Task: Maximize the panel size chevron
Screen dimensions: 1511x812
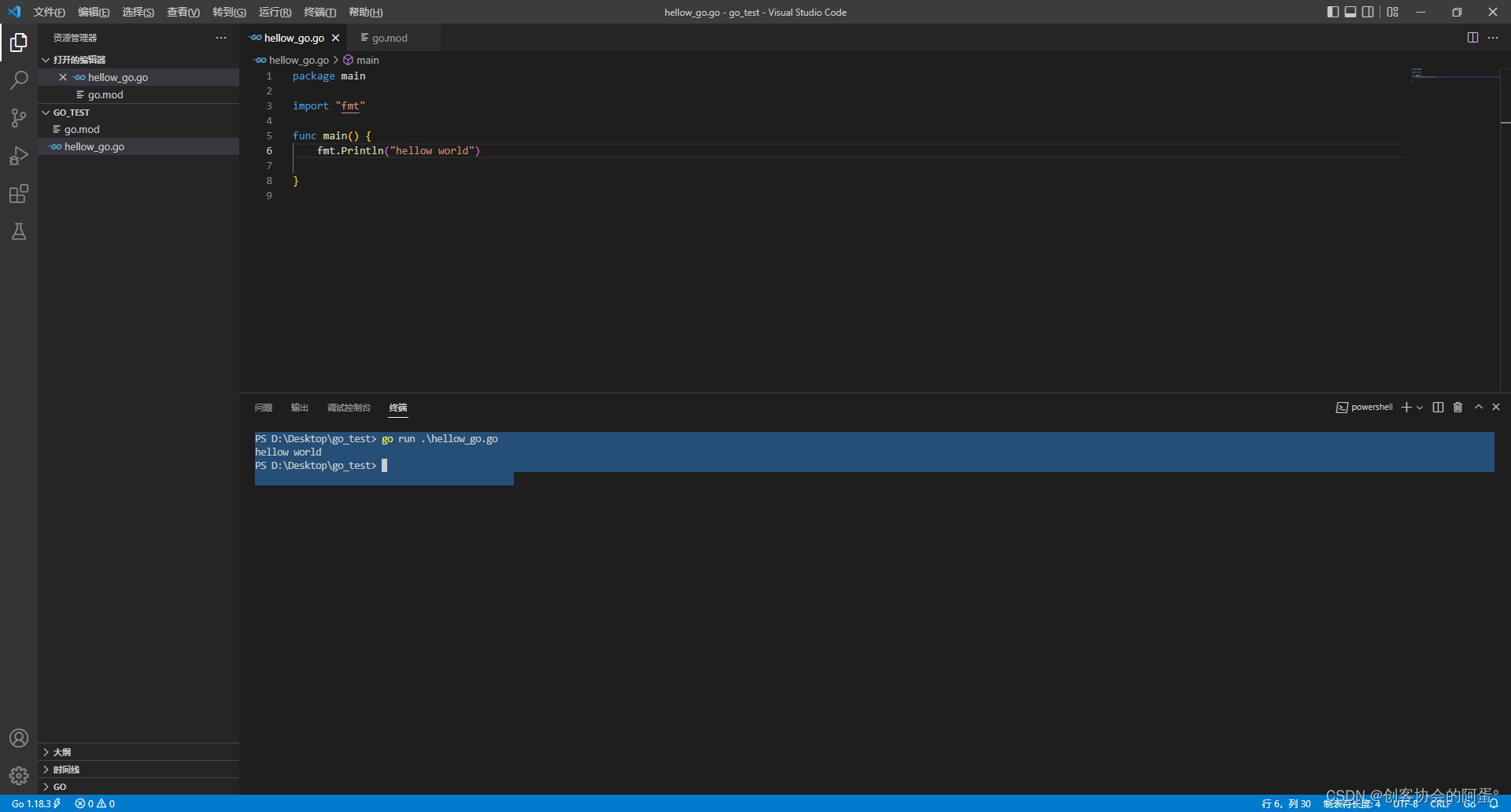Action: point(1479,407)
